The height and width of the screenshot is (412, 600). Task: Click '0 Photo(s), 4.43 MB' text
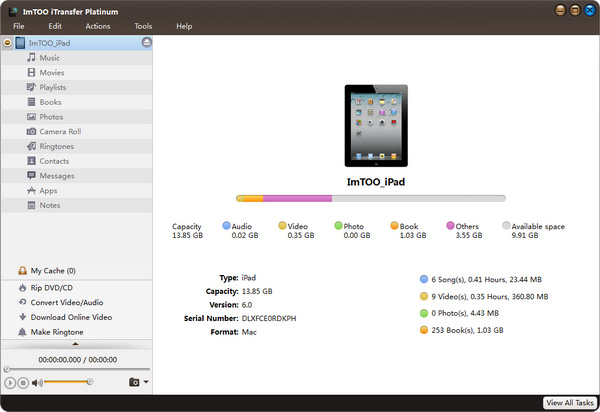tap(465, 313)
